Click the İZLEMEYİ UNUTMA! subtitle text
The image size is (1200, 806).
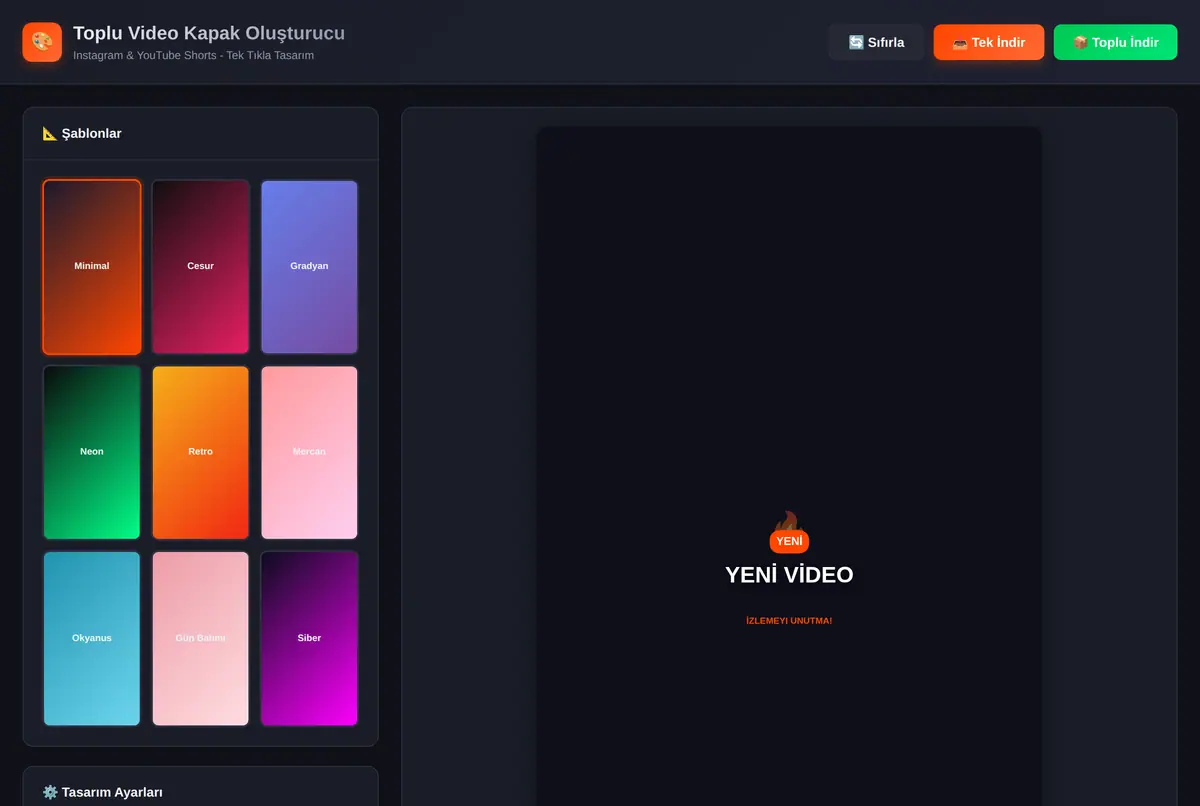pyautogui.click(x=789, y=621)
